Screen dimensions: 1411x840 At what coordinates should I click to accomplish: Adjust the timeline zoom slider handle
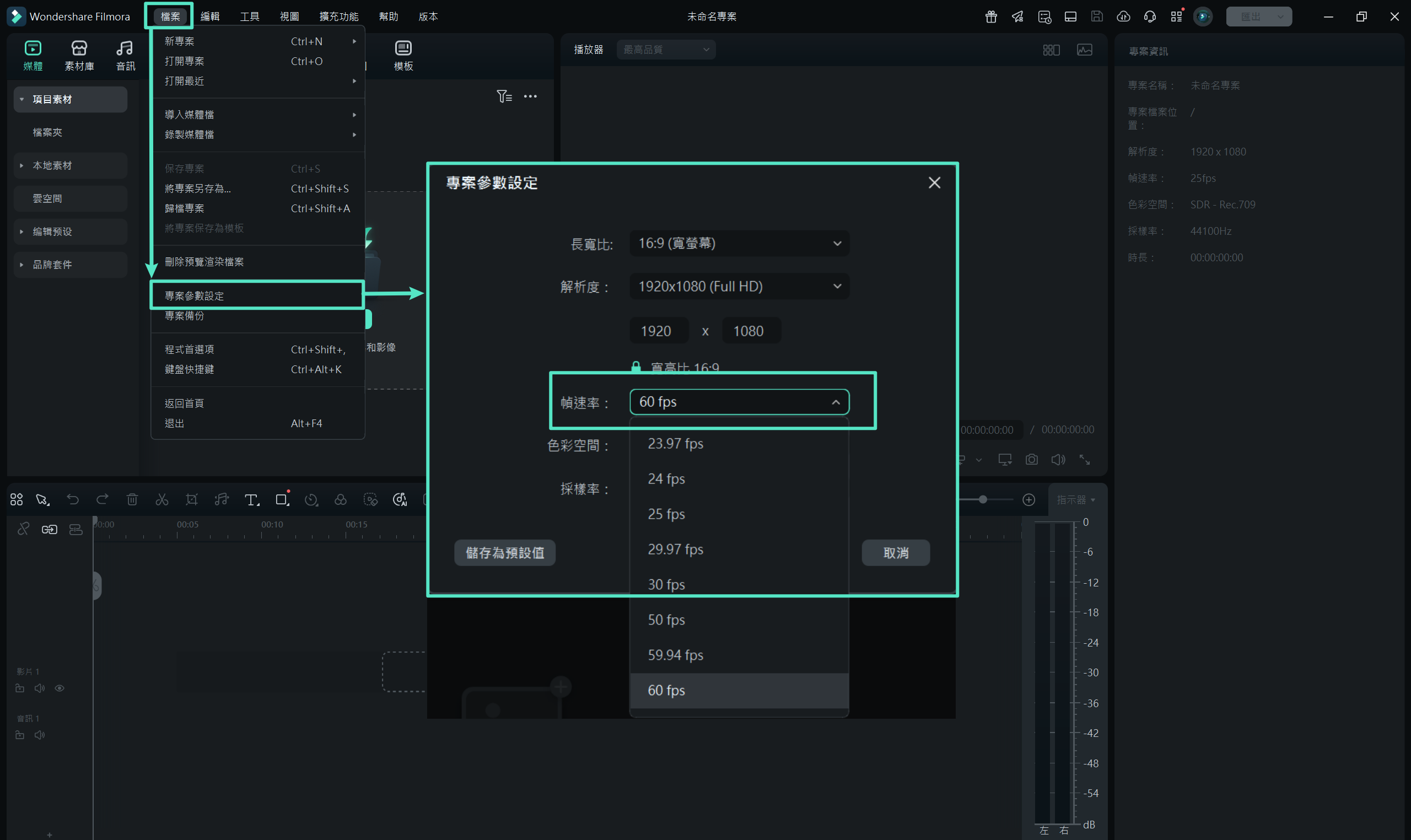click(983, 500)
